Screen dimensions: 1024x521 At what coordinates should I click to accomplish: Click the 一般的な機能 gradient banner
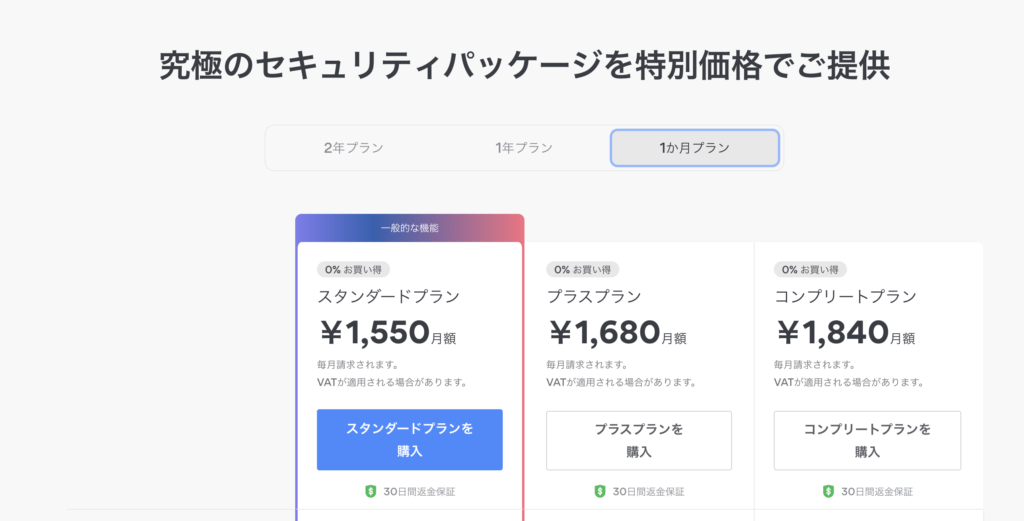pos(409,228)
